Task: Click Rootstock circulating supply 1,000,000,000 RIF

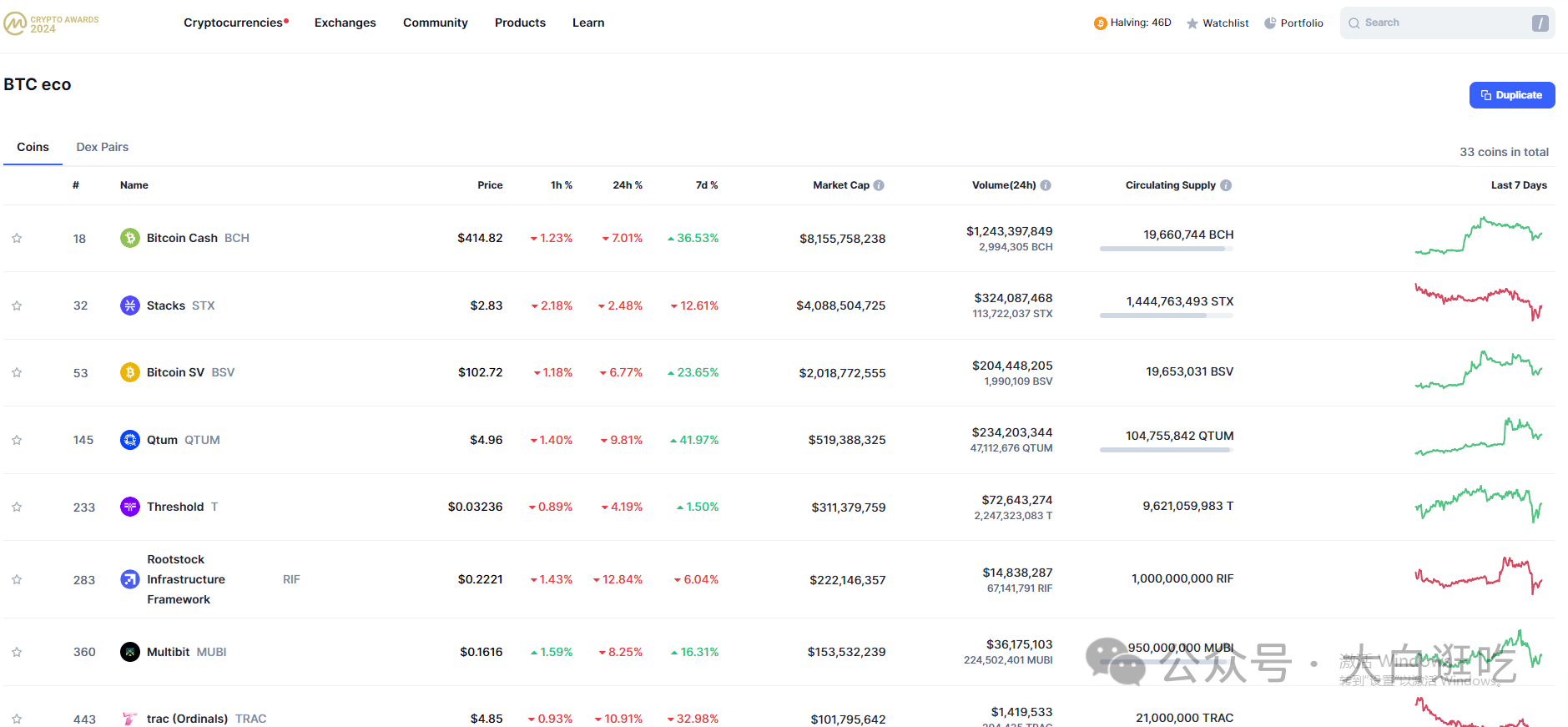Action: tap(1182, 578)
